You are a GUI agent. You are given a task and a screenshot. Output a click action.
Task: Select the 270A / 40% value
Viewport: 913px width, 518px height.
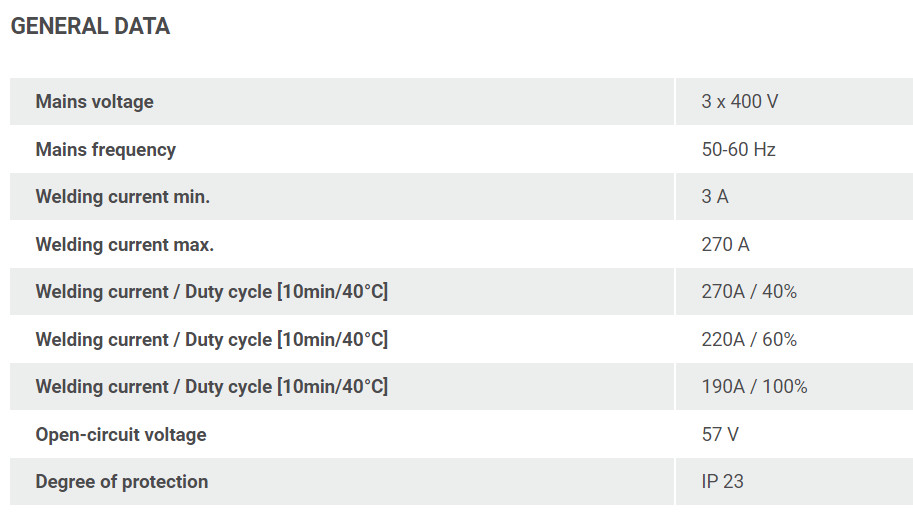[x=749, y=292]
